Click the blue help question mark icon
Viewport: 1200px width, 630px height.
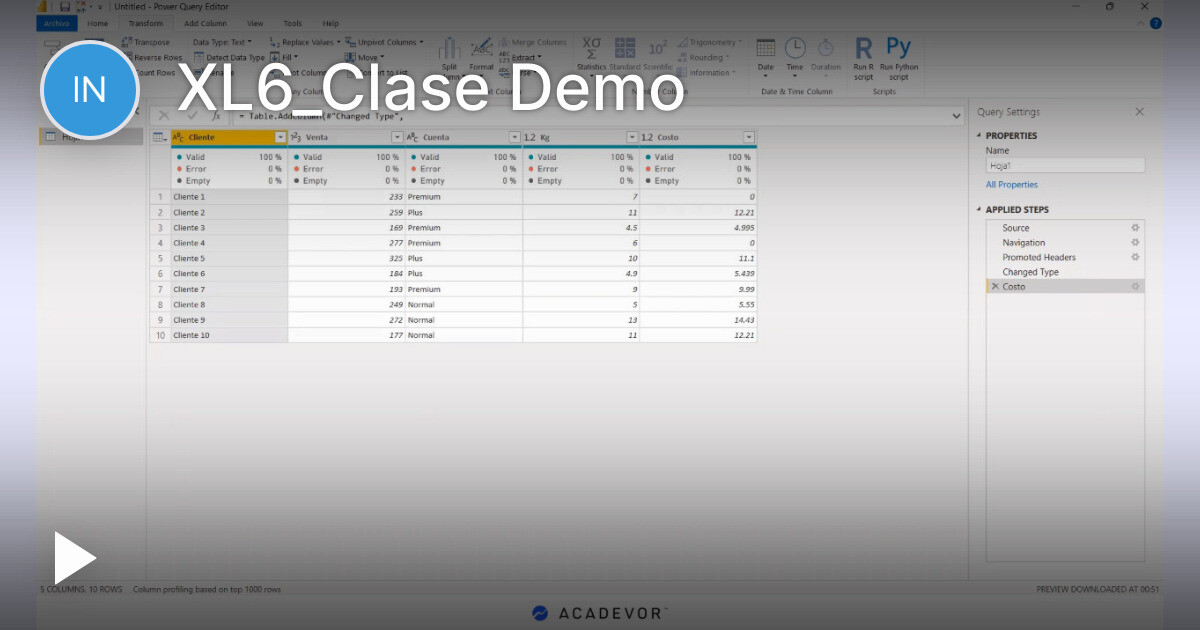click(x=1156, y=23)
